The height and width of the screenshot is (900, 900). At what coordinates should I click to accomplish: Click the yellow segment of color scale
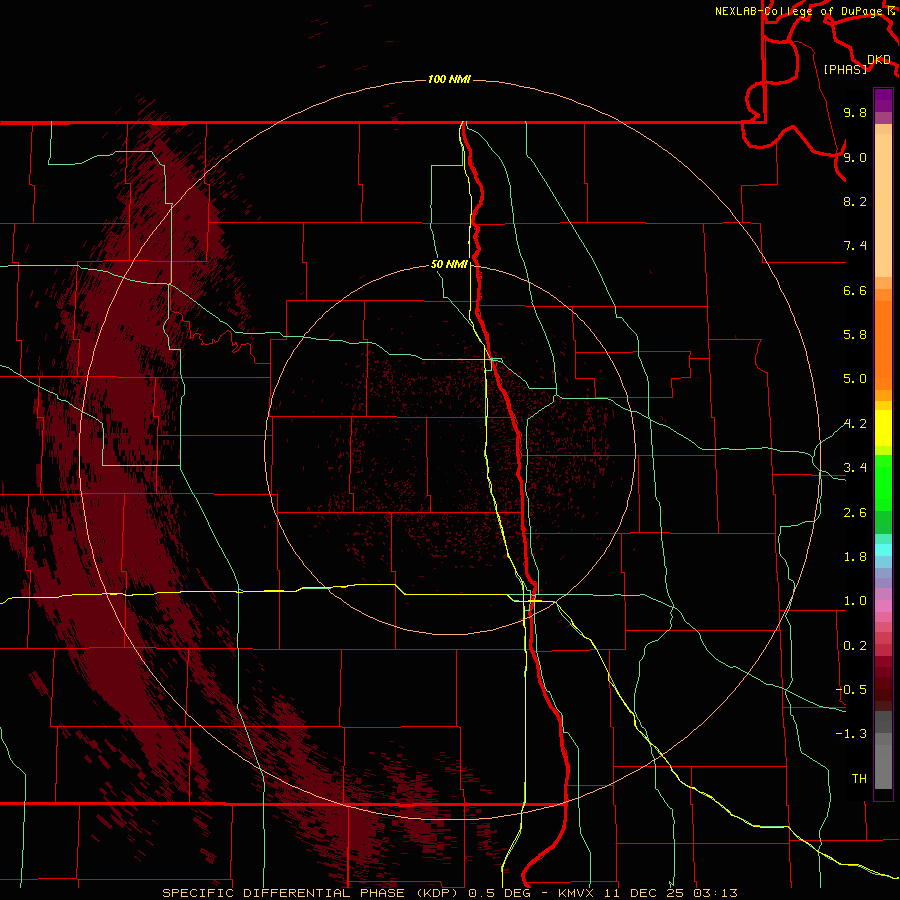click(883, 428)
